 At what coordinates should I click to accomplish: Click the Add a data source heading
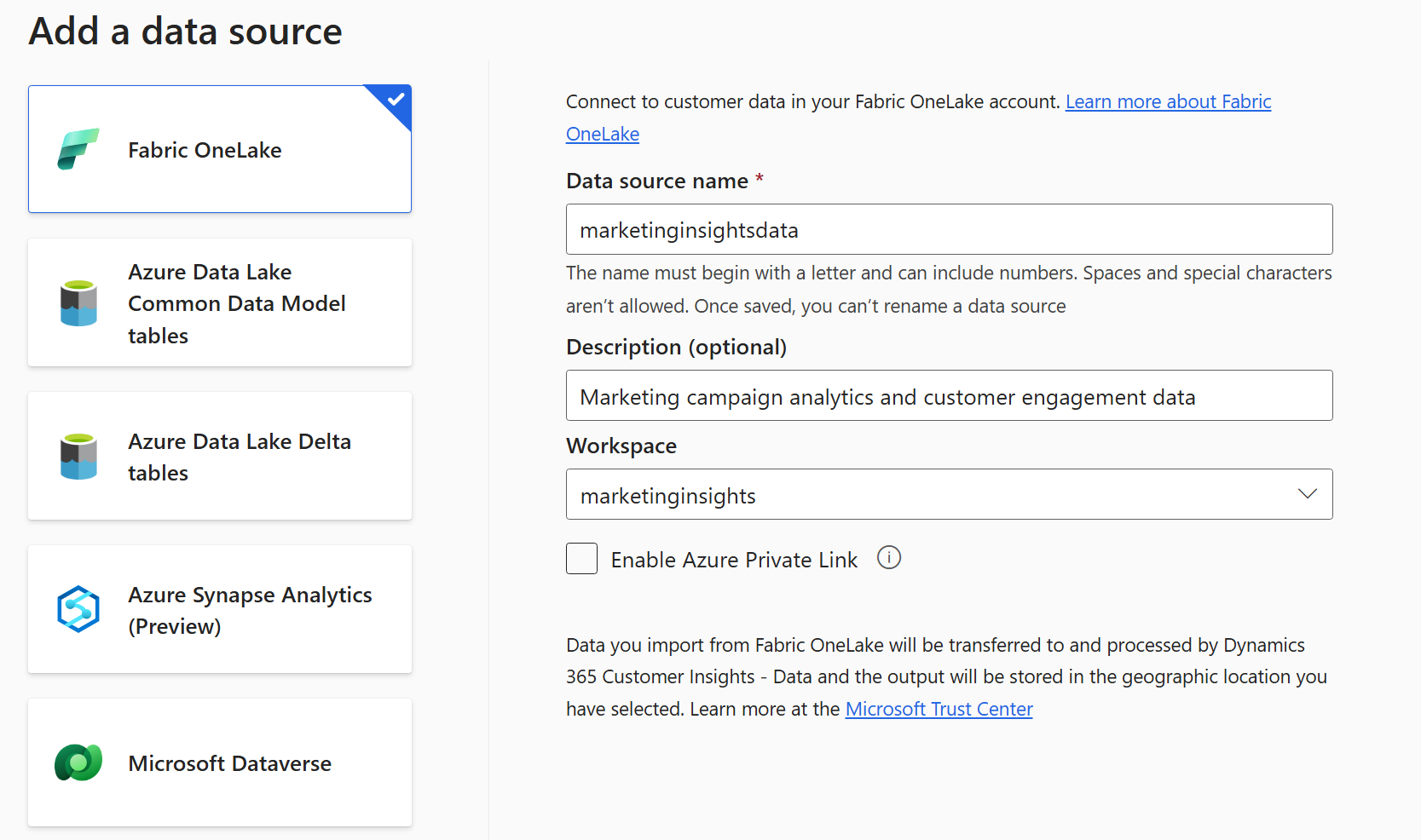(185, 32)
